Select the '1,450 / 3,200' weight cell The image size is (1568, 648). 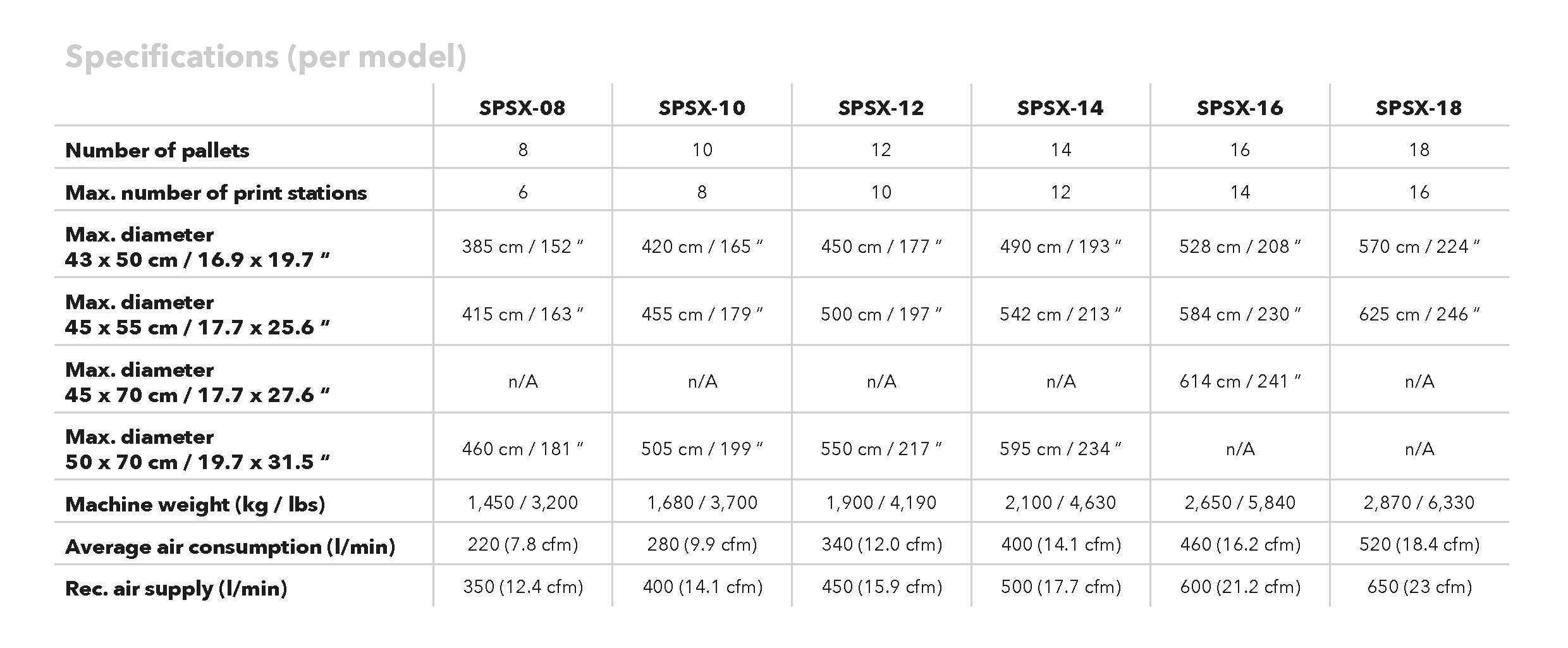pyautogui.click(x=522, y=503)
